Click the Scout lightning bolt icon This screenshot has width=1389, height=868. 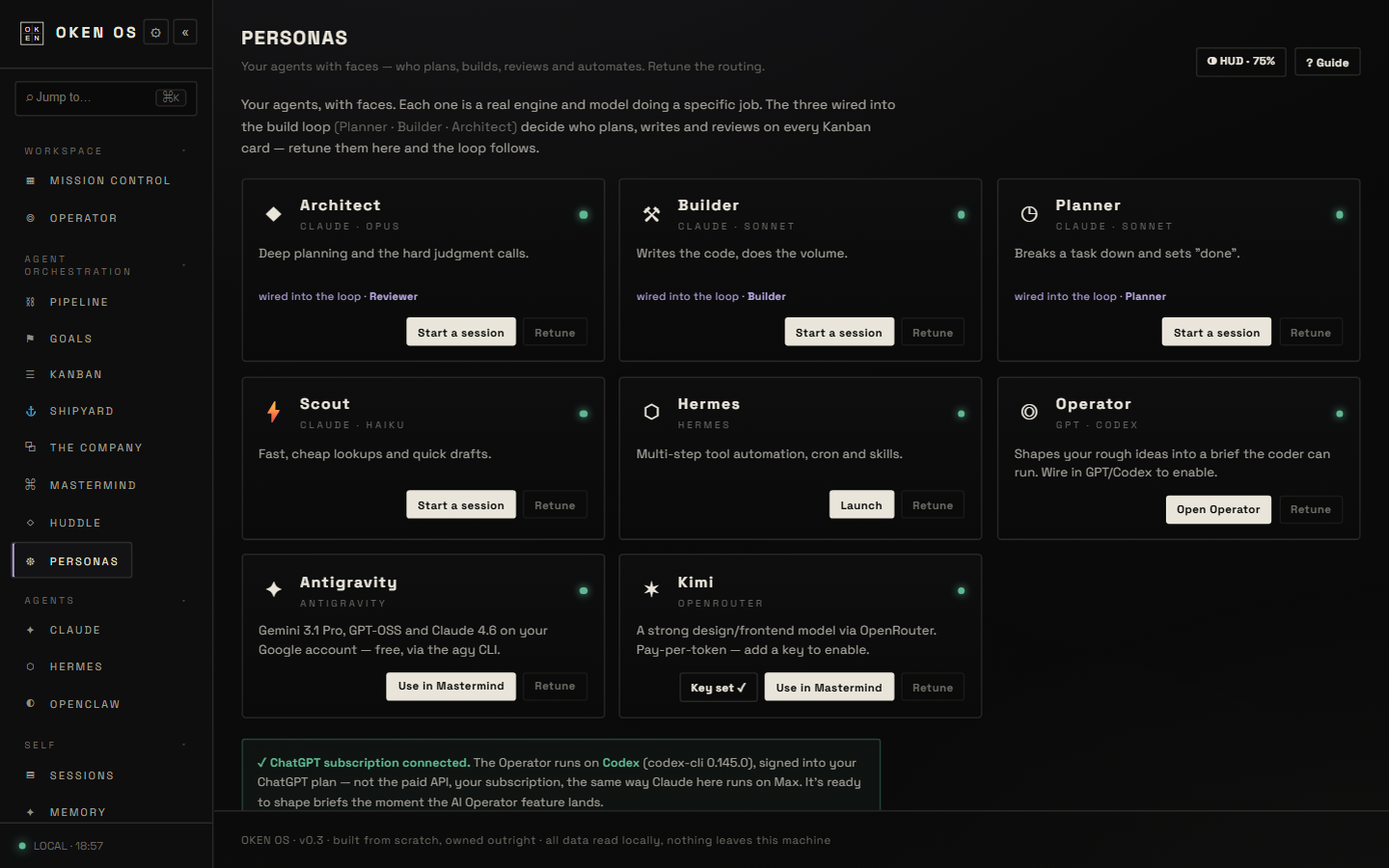tap(274, 413)
